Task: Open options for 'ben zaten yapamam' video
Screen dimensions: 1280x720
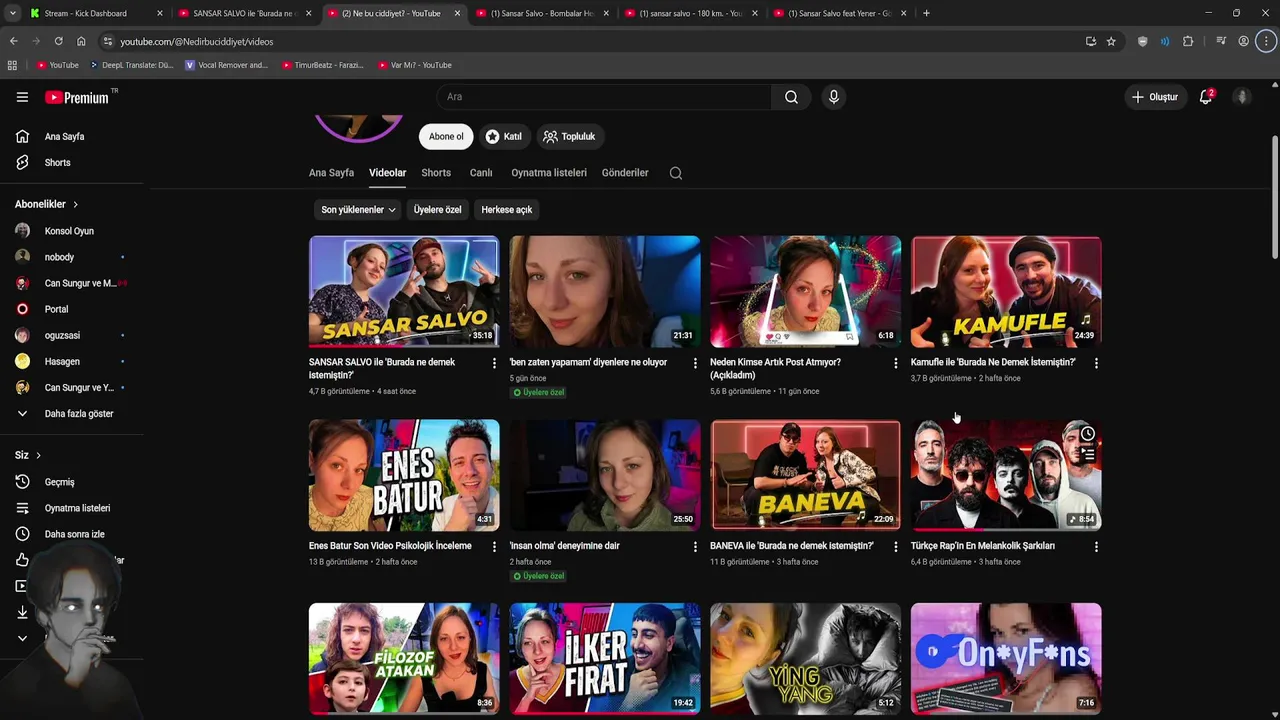Action: coord(695,363)
